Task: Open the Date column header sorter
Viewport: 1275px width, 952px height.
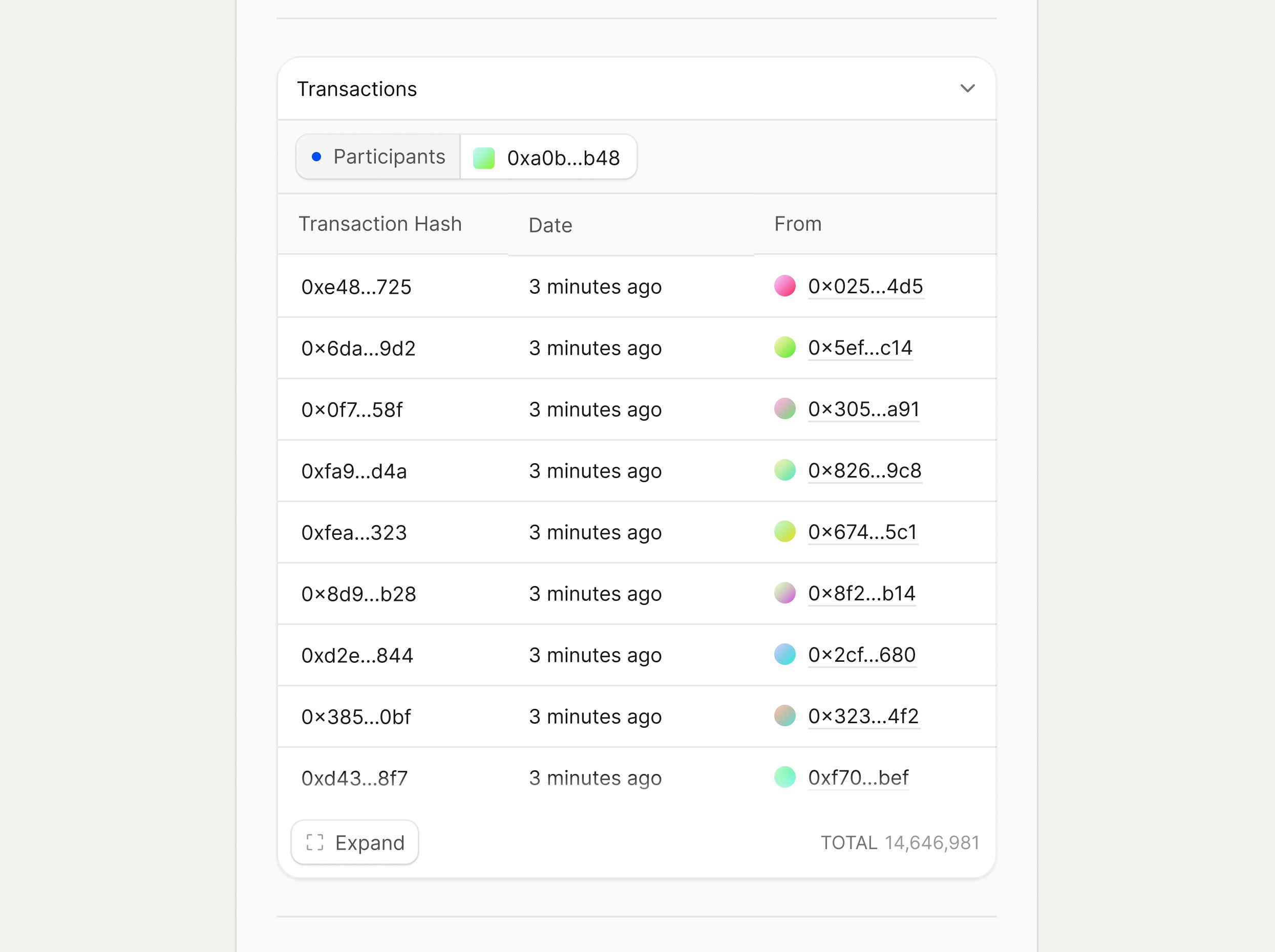Action: coord(550,225)
